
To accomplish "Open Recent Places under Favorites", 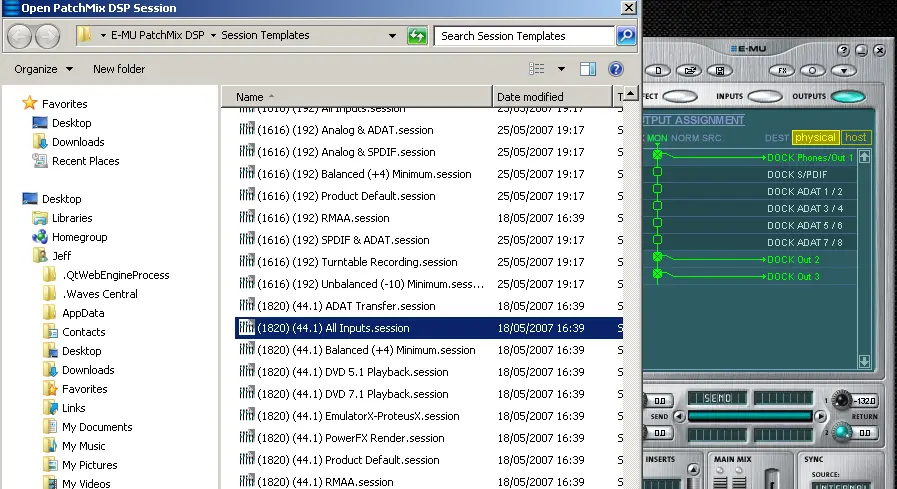I will click(x=76, y=161).
